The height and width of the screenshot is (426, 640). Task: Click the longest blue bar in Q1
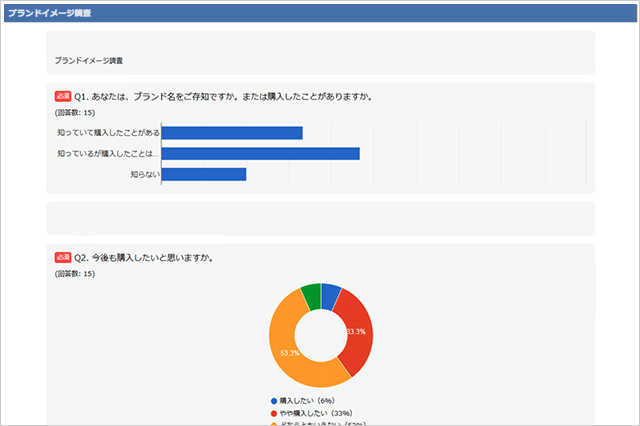[x=260, y=154]
